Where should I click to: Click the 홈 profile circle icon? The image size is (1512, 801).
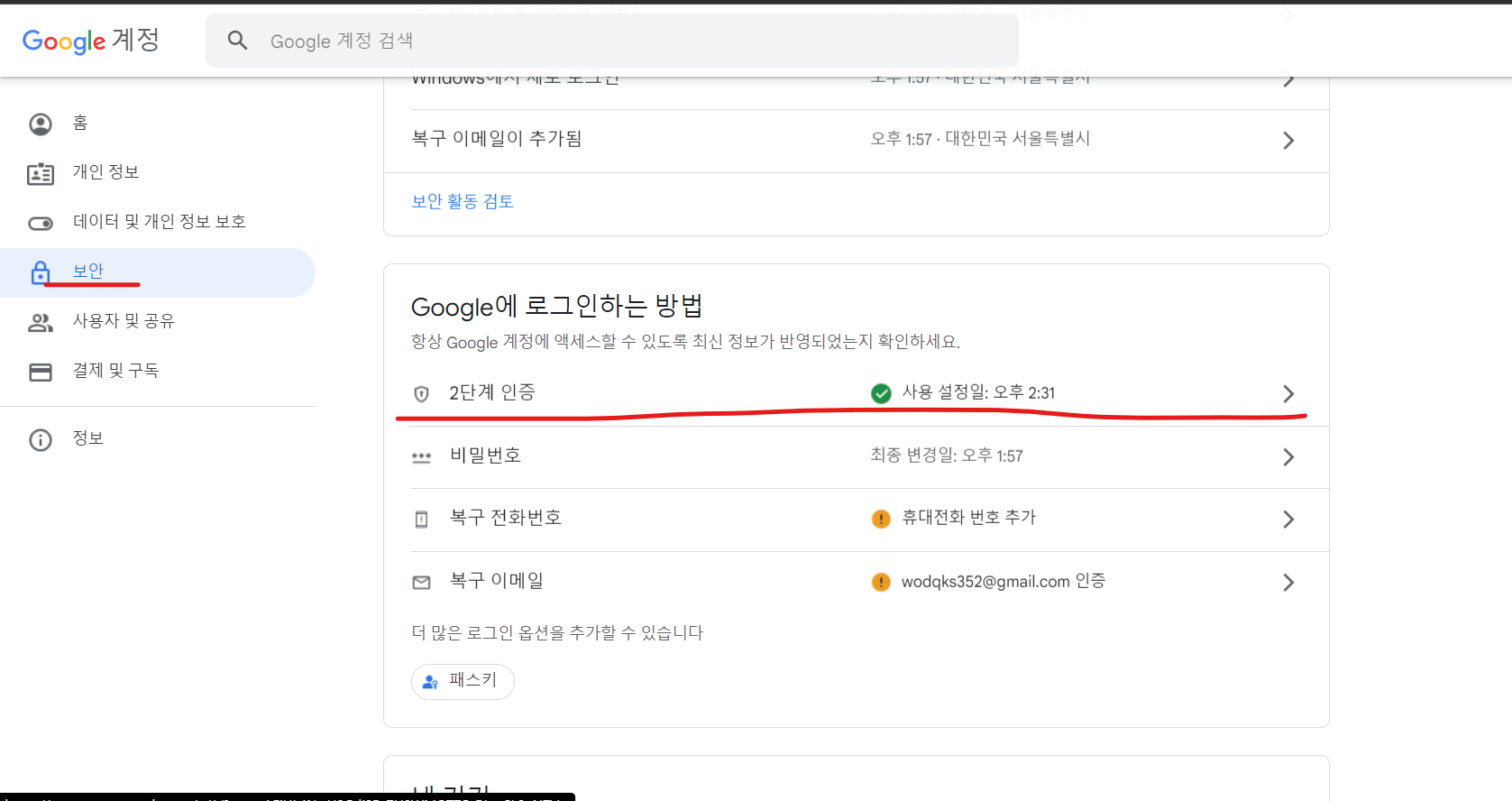(x=41, y=124)
